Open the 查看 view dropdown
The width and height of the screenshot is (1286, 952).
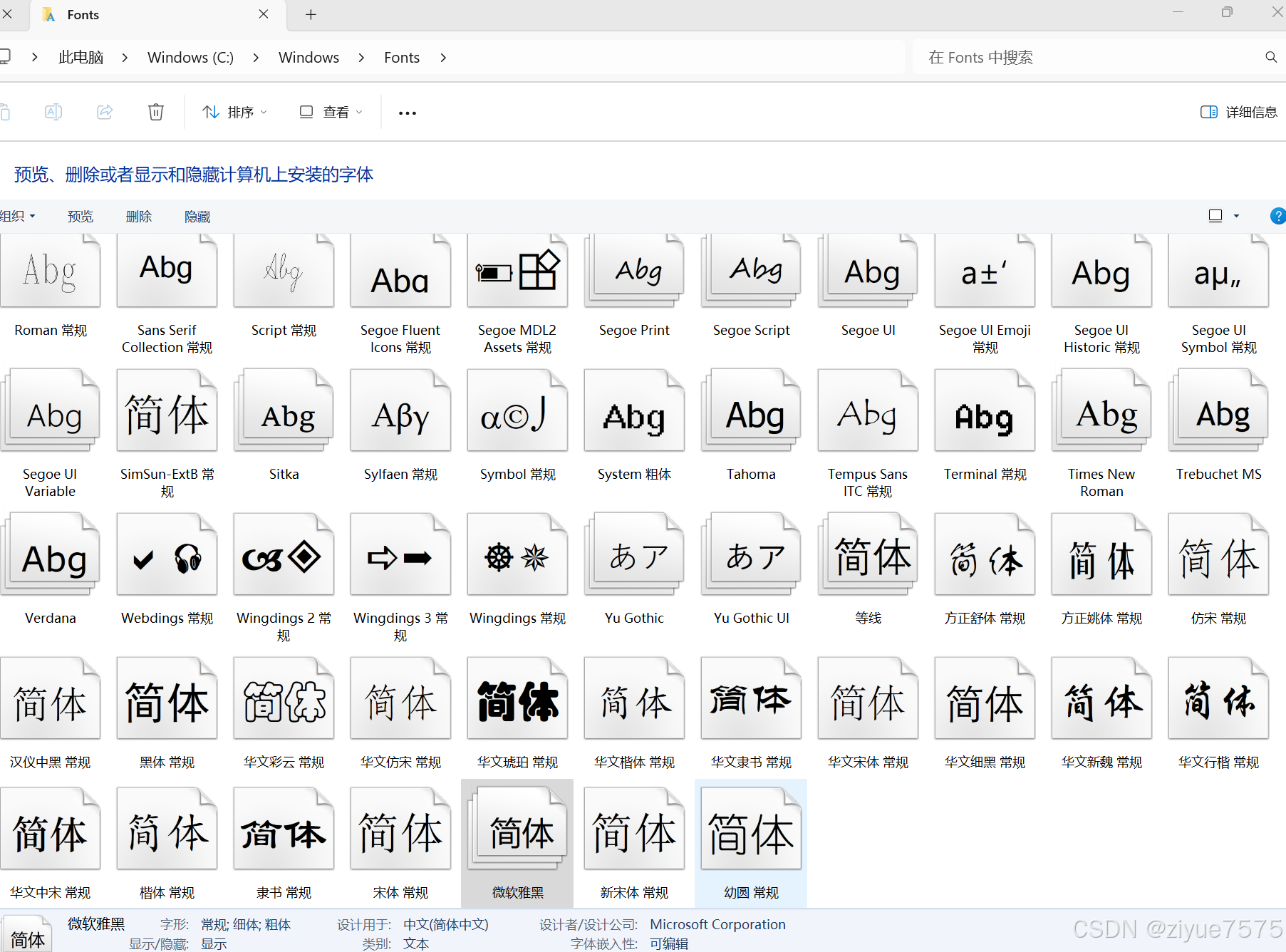click(331, 112)
